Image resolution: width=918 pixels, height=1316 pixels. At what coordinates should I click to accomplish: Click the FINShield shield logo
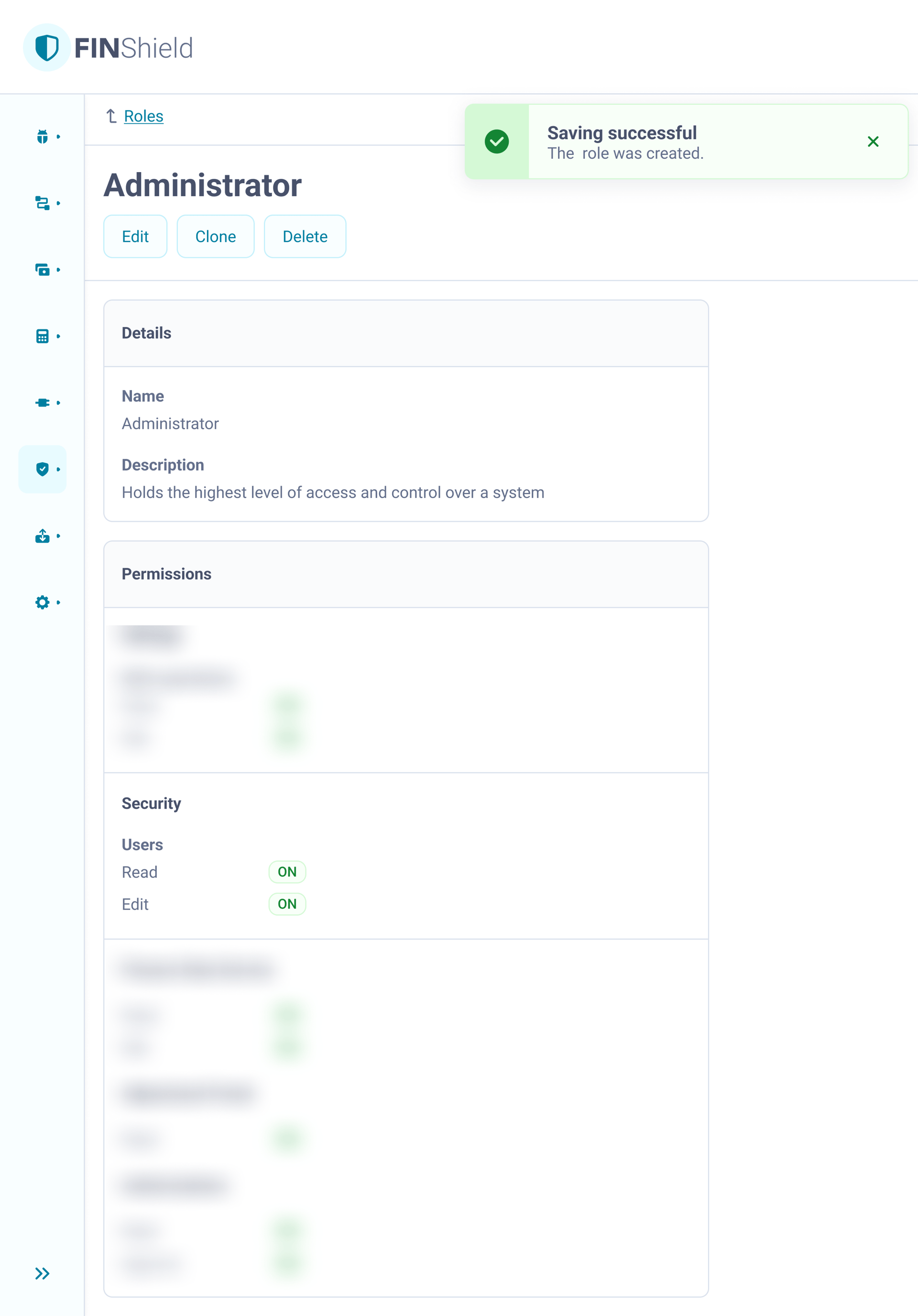[47, 47]
